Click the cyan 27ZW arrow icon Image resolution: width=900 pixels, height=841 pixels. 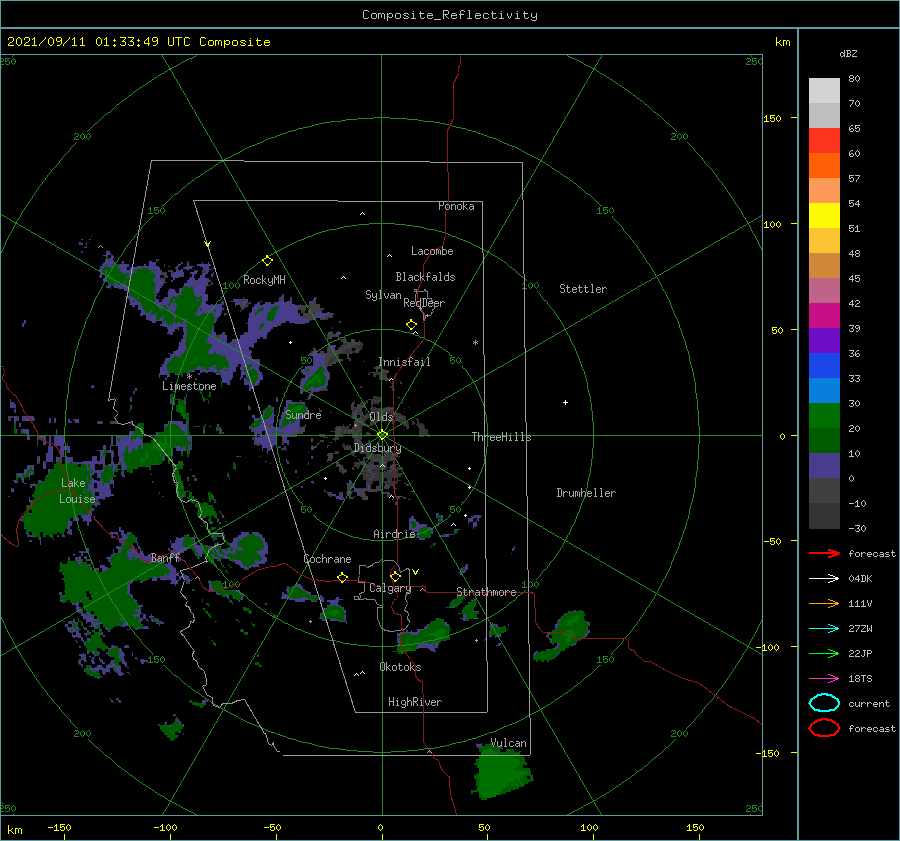(824, 629)
